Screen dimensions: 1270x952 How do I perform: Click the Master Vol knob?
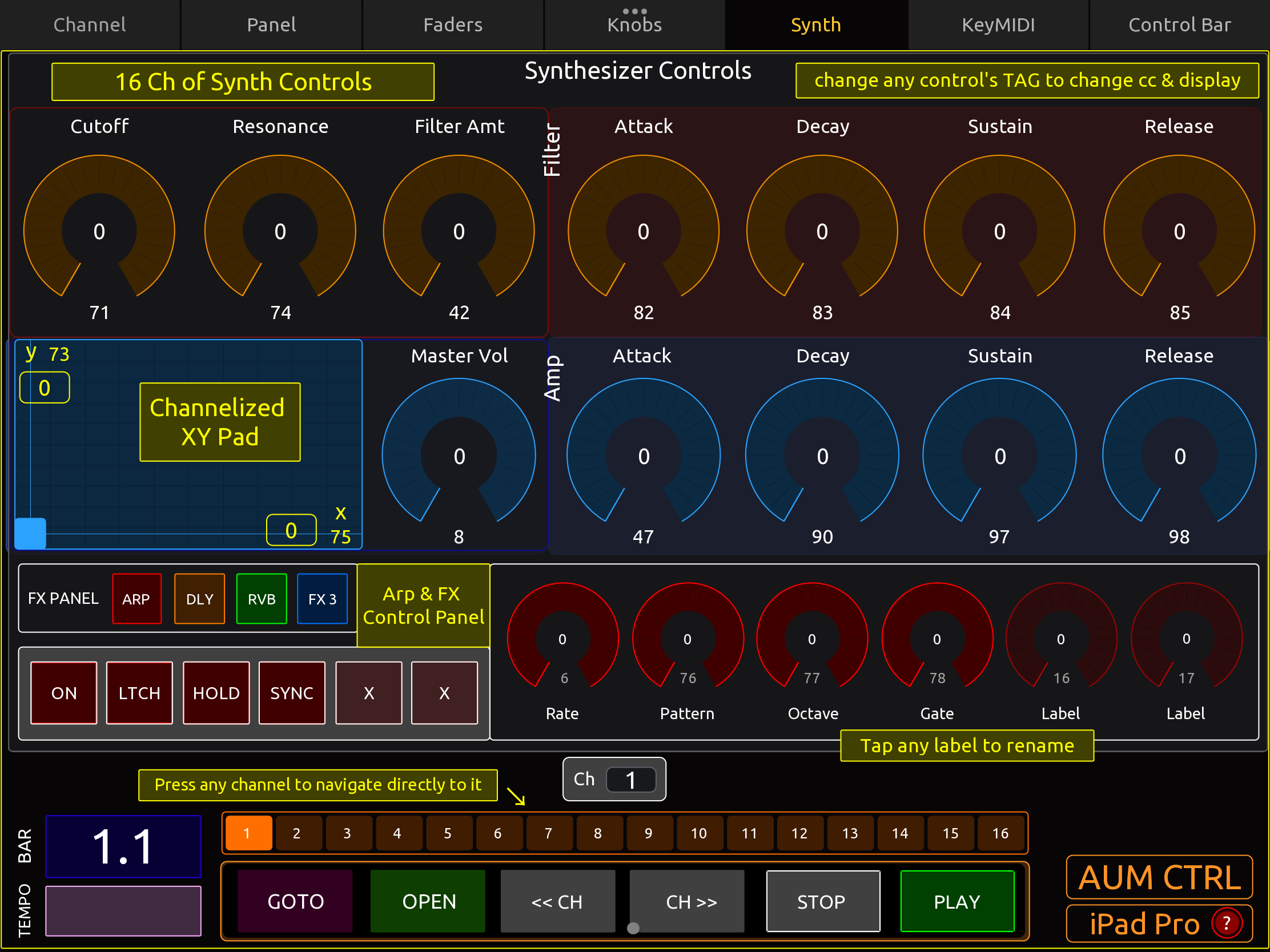coord(459,455)
